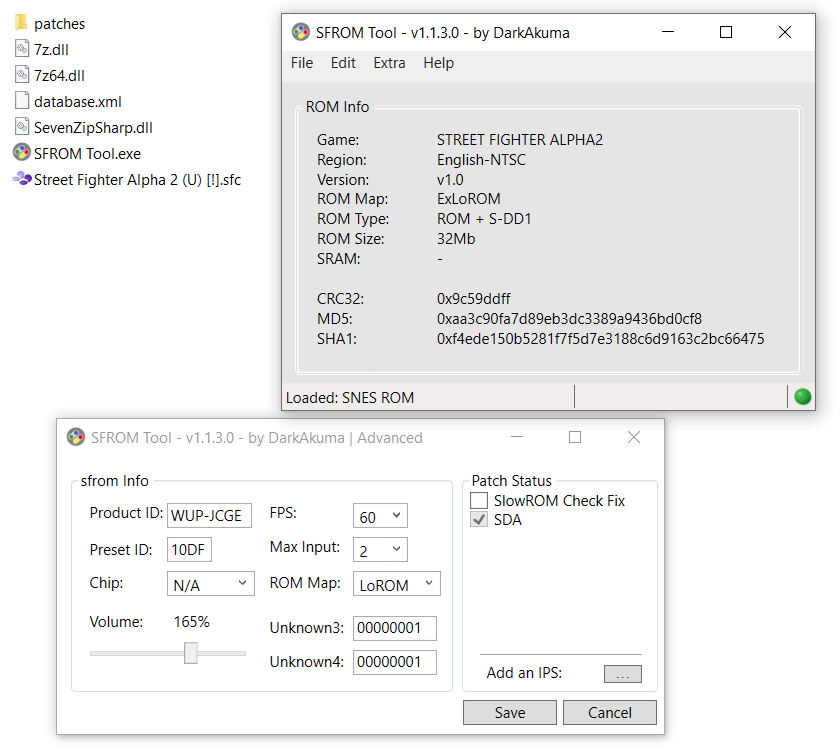The width and height of the screenshot is (840, 755).
Task: Close the main SFROM Tool window
Action: [784, 32]
